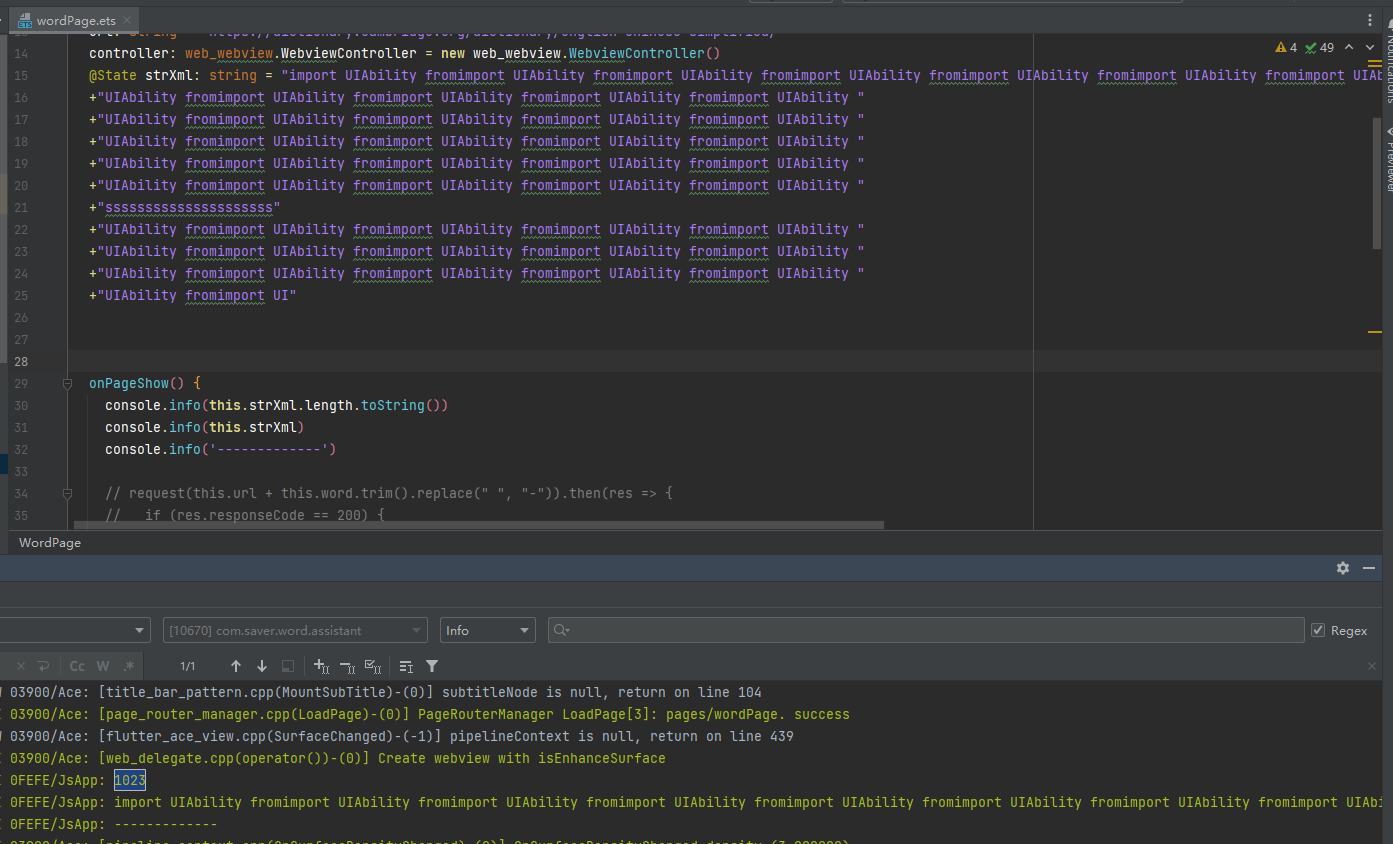
Task: Jump to previous search occurrence
Action: [236, 666]
